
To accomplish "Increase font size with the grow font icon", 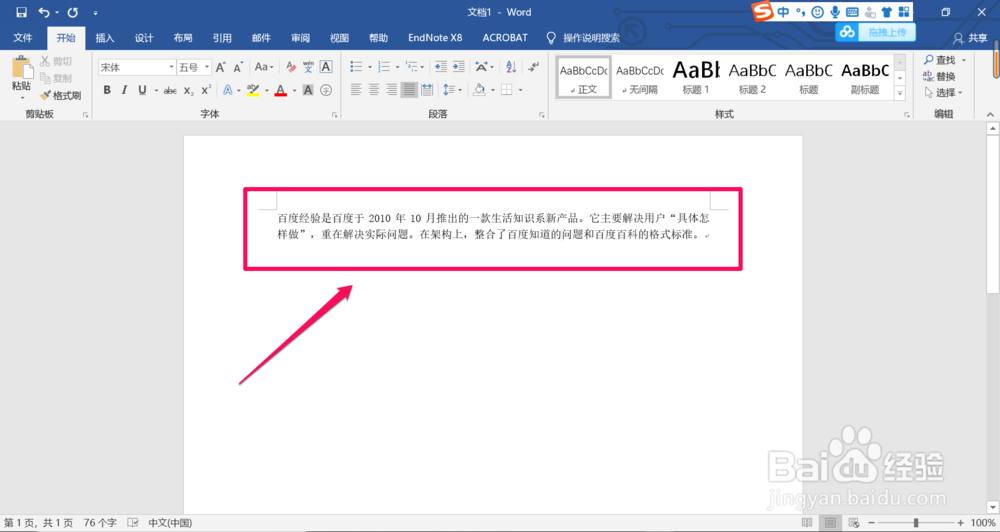I will 221,67.
